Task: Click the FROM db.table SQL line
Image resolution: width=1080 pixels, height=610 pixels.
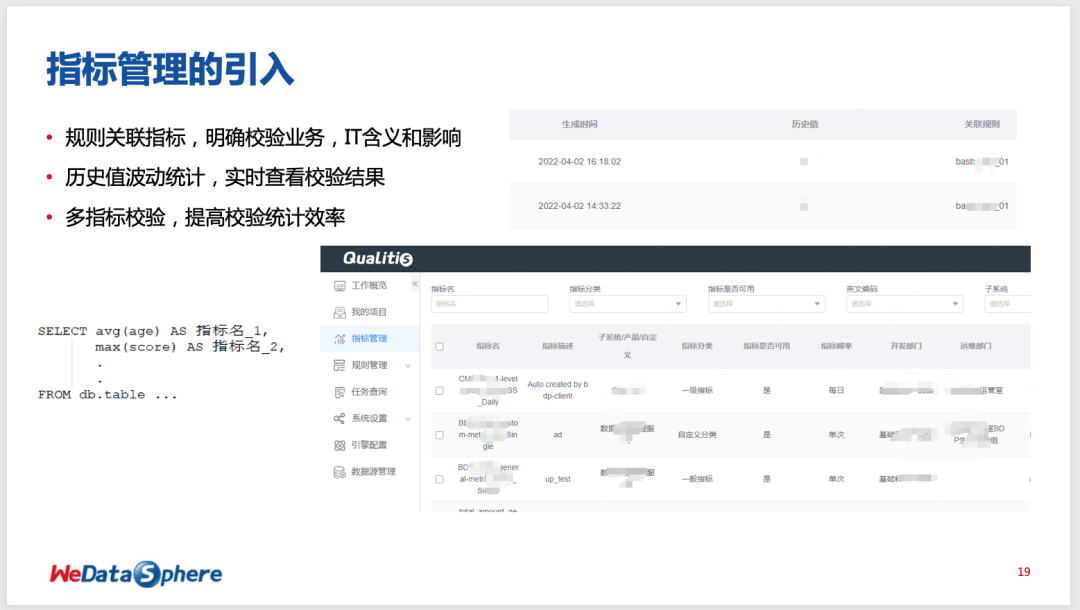Action: tap(107, 395)
